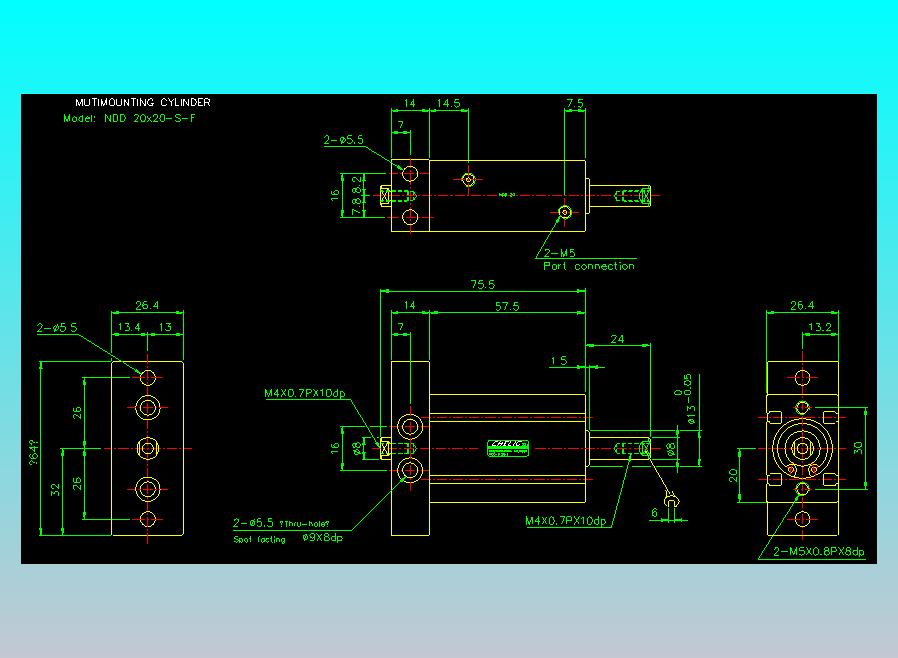
Task: Click the lower M5 port hole in top view
Action: tap(565, 212)
